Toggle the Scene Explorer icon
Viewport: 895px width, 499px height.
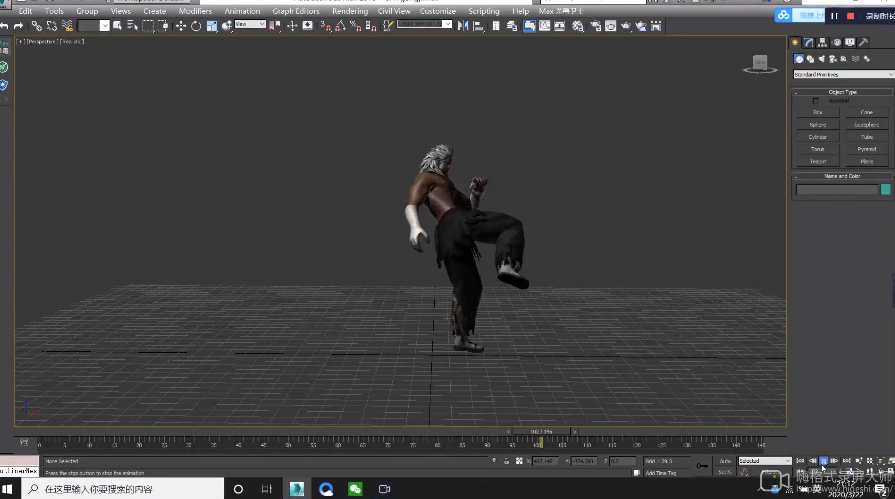(496, 26)
